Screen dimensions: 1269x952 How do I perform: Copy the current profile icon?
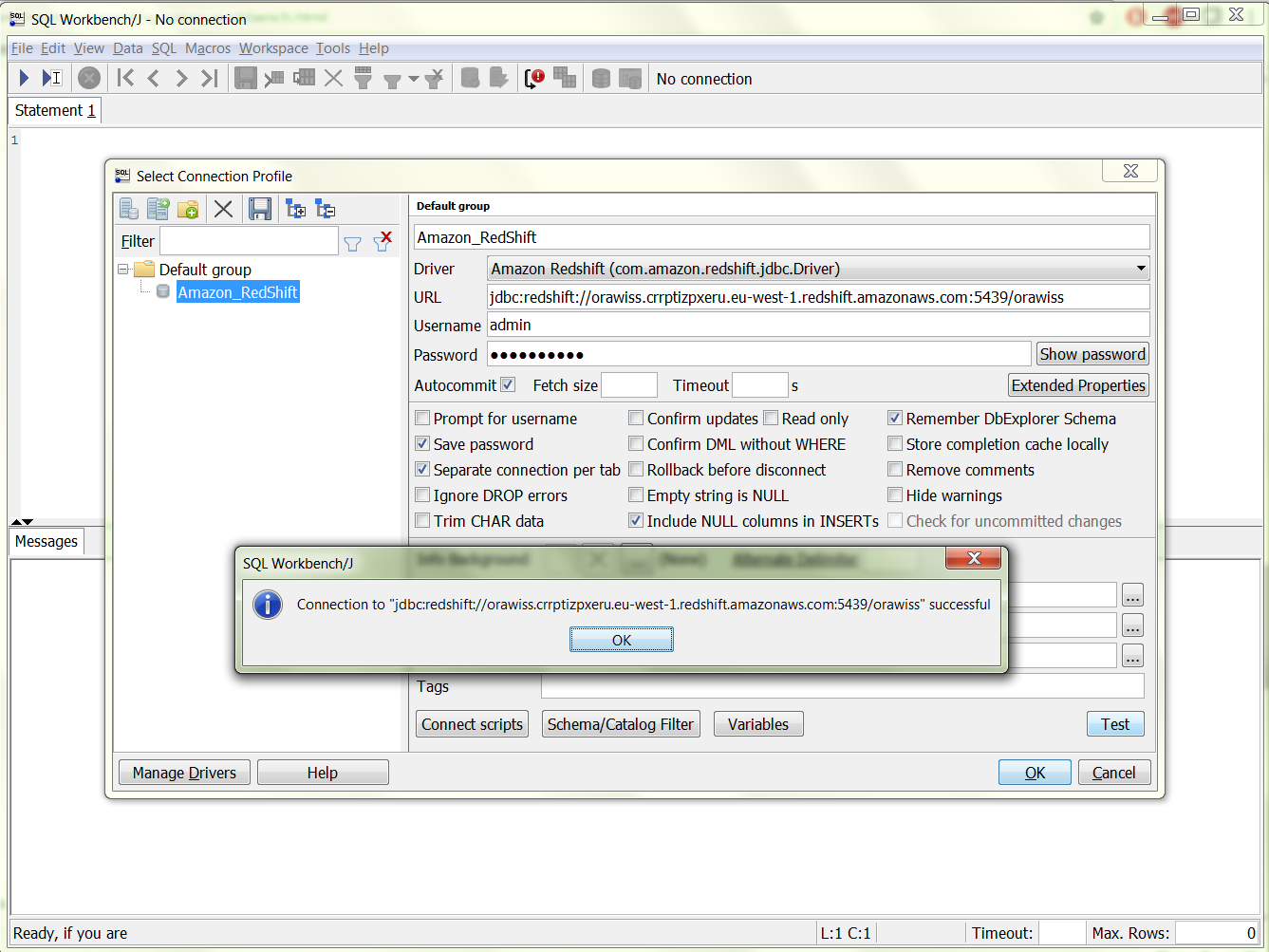tap(158, 209)
